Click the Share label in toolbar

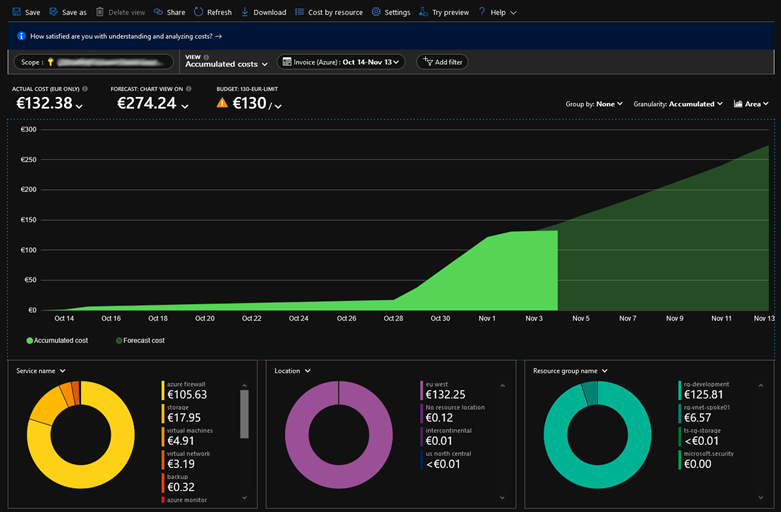(x=176, y=12)
